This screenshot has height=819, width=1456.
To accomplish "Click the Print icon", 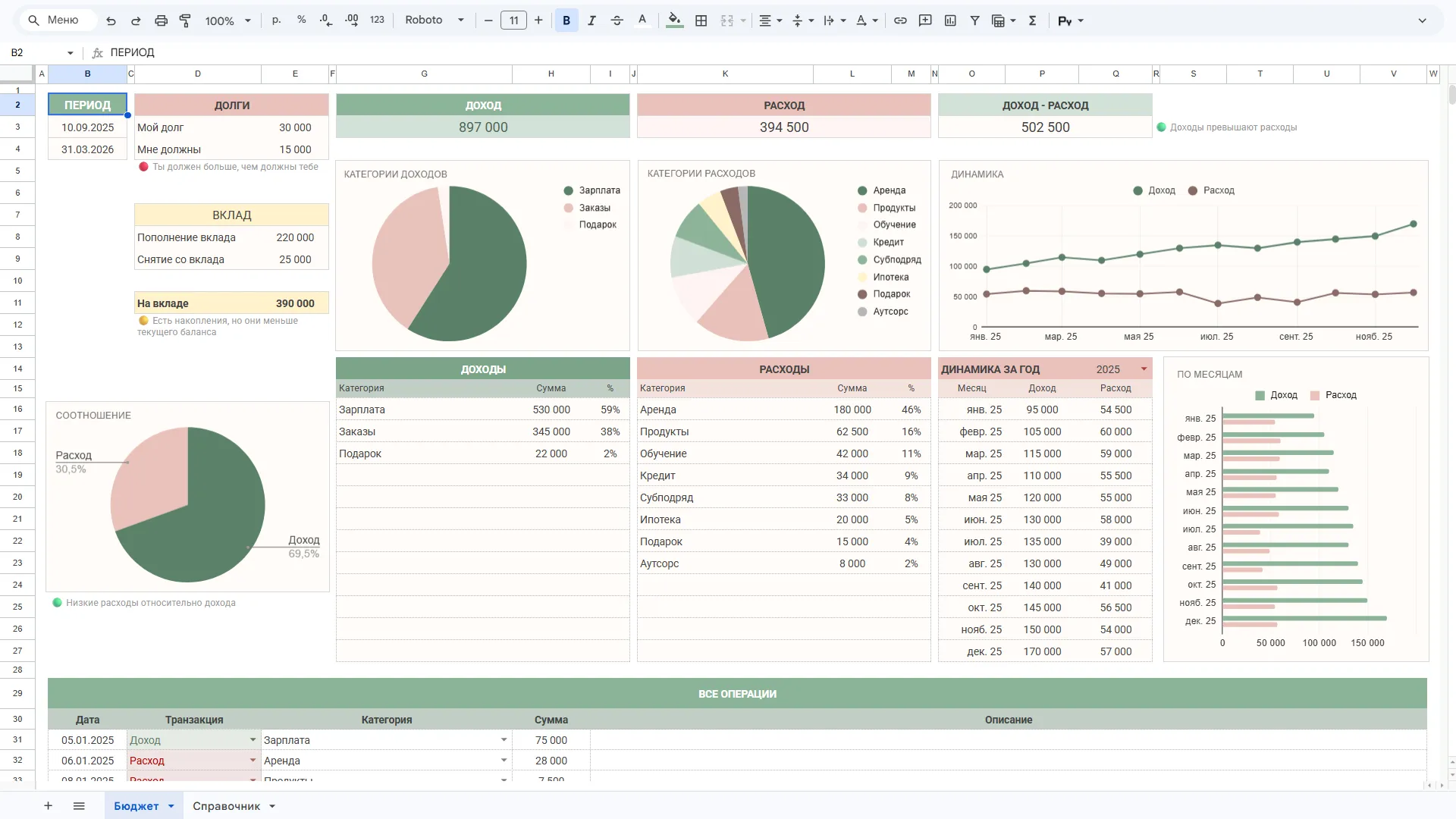I will (161, 20).
